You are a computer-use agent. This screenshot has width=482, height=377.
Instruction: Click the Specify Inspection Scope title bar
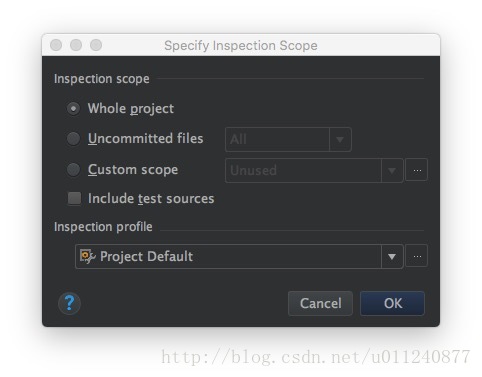241,45
